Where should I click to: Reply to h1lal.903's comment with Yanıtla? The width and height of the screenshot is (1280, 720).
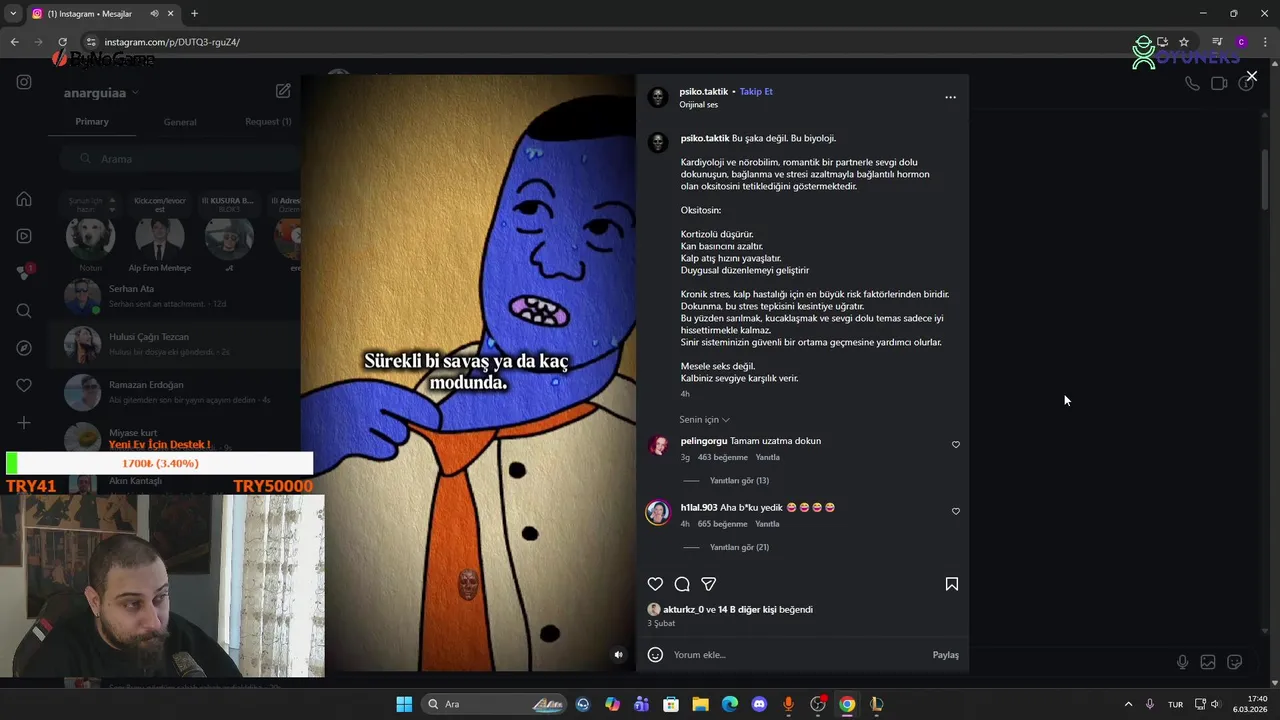click(x=767, y=524)
